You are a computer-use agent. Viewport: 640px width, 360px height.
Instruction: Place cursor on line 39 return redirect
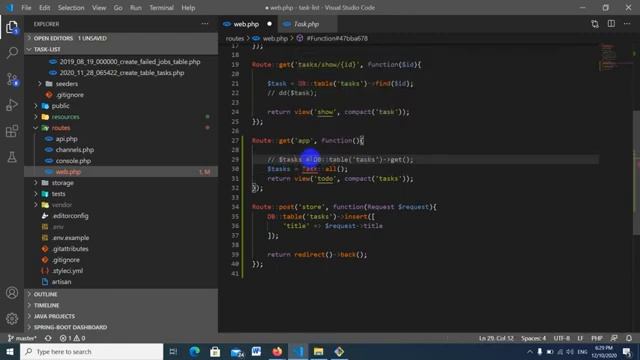(317, 255)
